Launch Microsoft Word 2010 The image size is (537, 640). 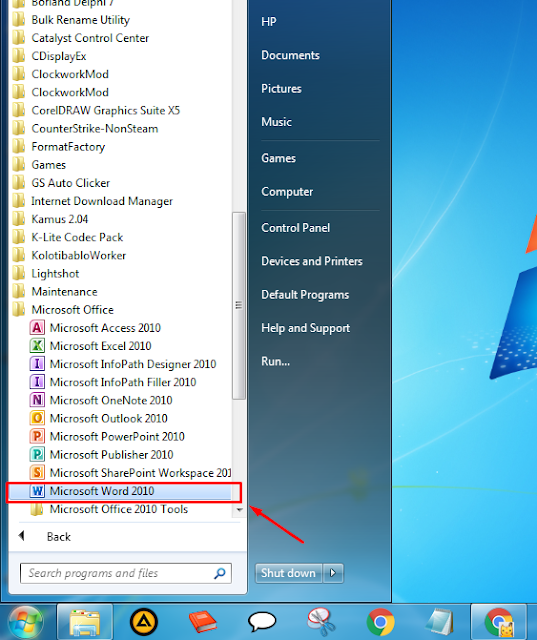(x=121, y=491)
